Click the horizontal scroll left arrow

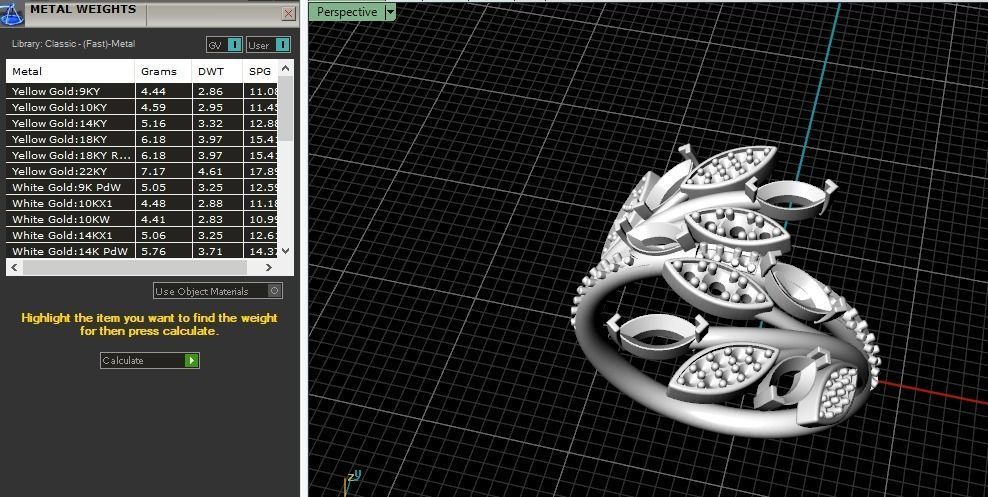pos(14,268)
